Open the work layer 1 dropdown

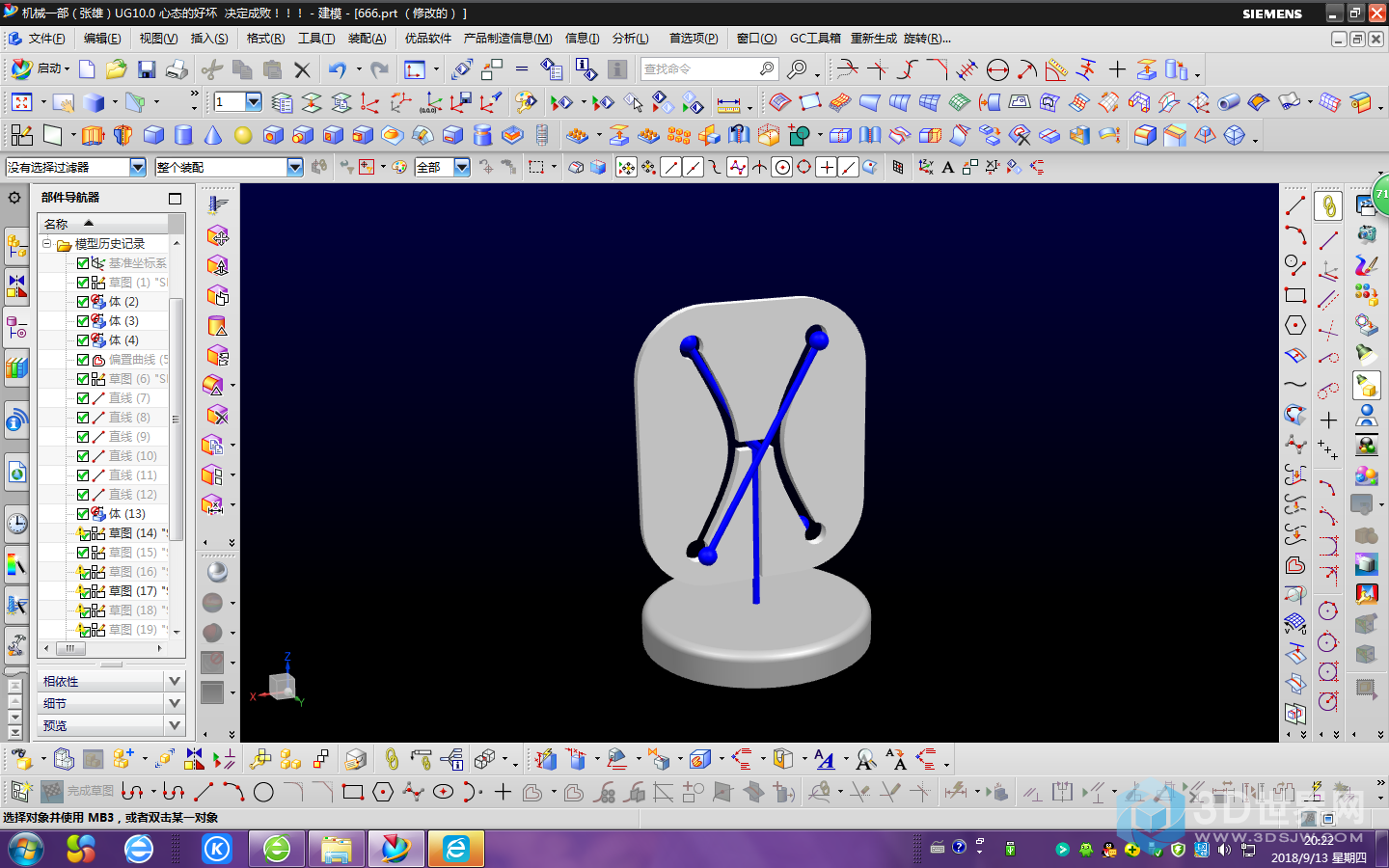254,101
